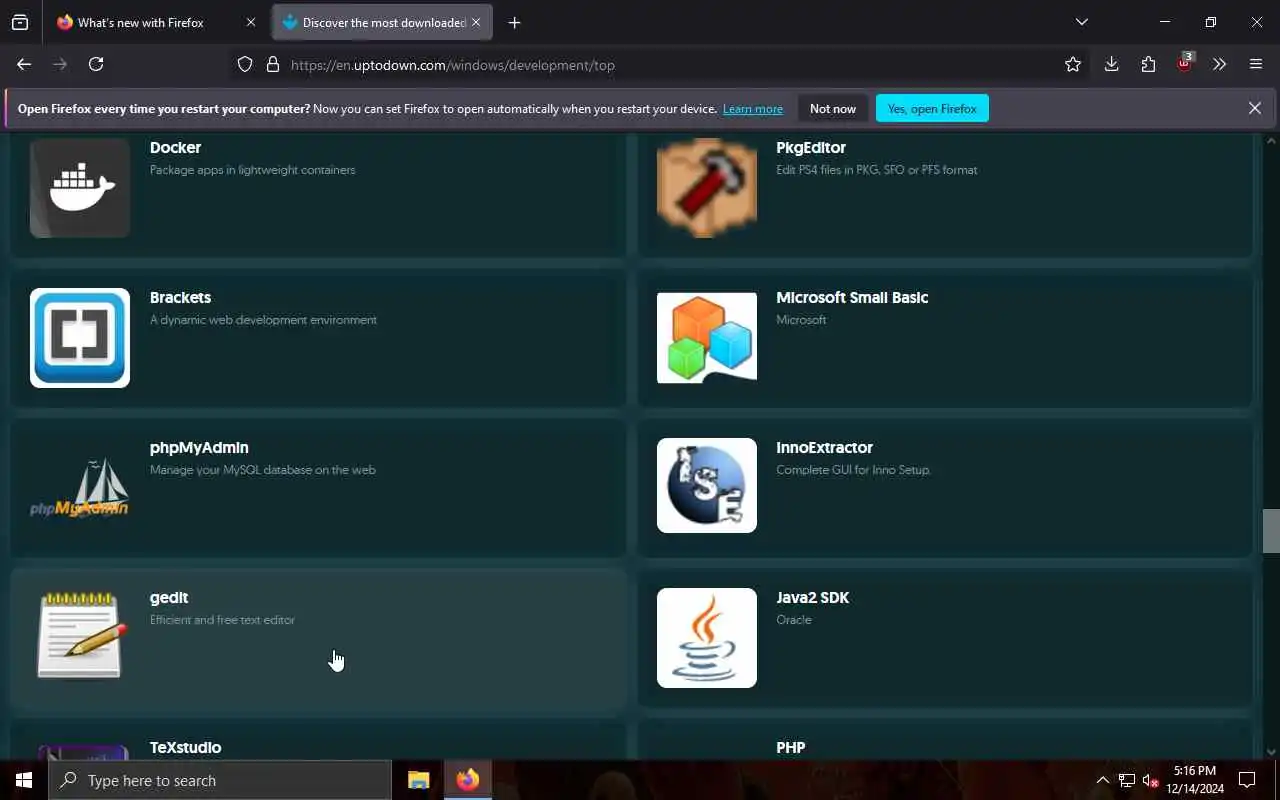Open a new browser tab
Viewport: 1280px width, 800px height.
514,22
